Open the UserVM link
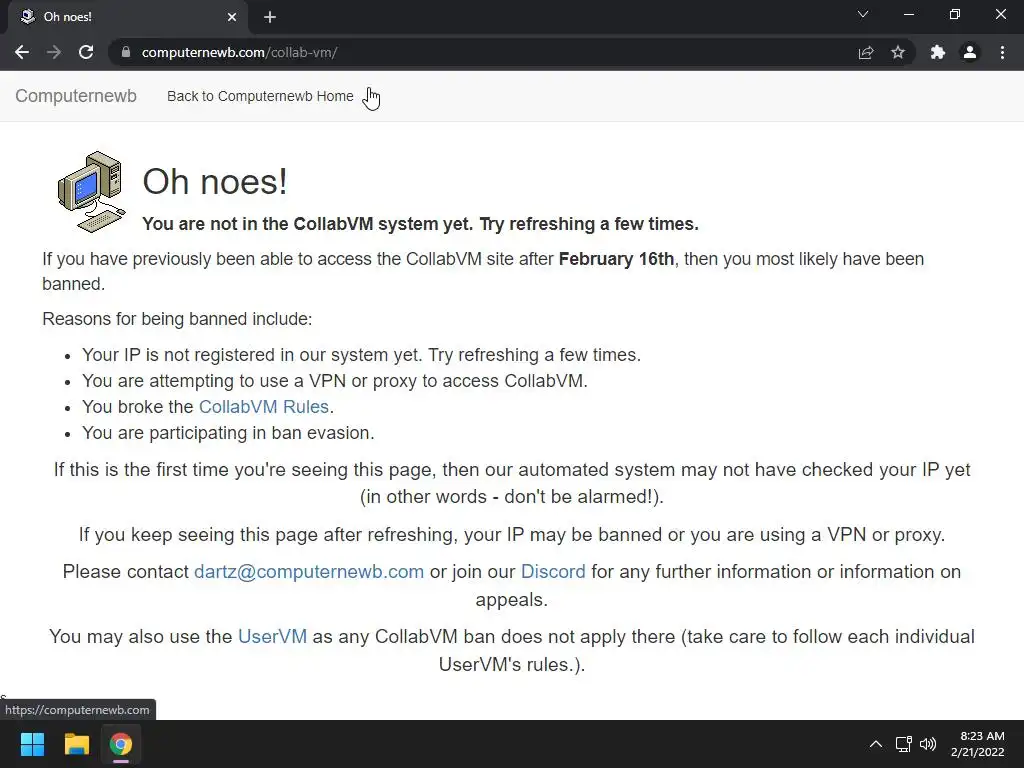The image size is (1024, 768). [x=272, y=637]
